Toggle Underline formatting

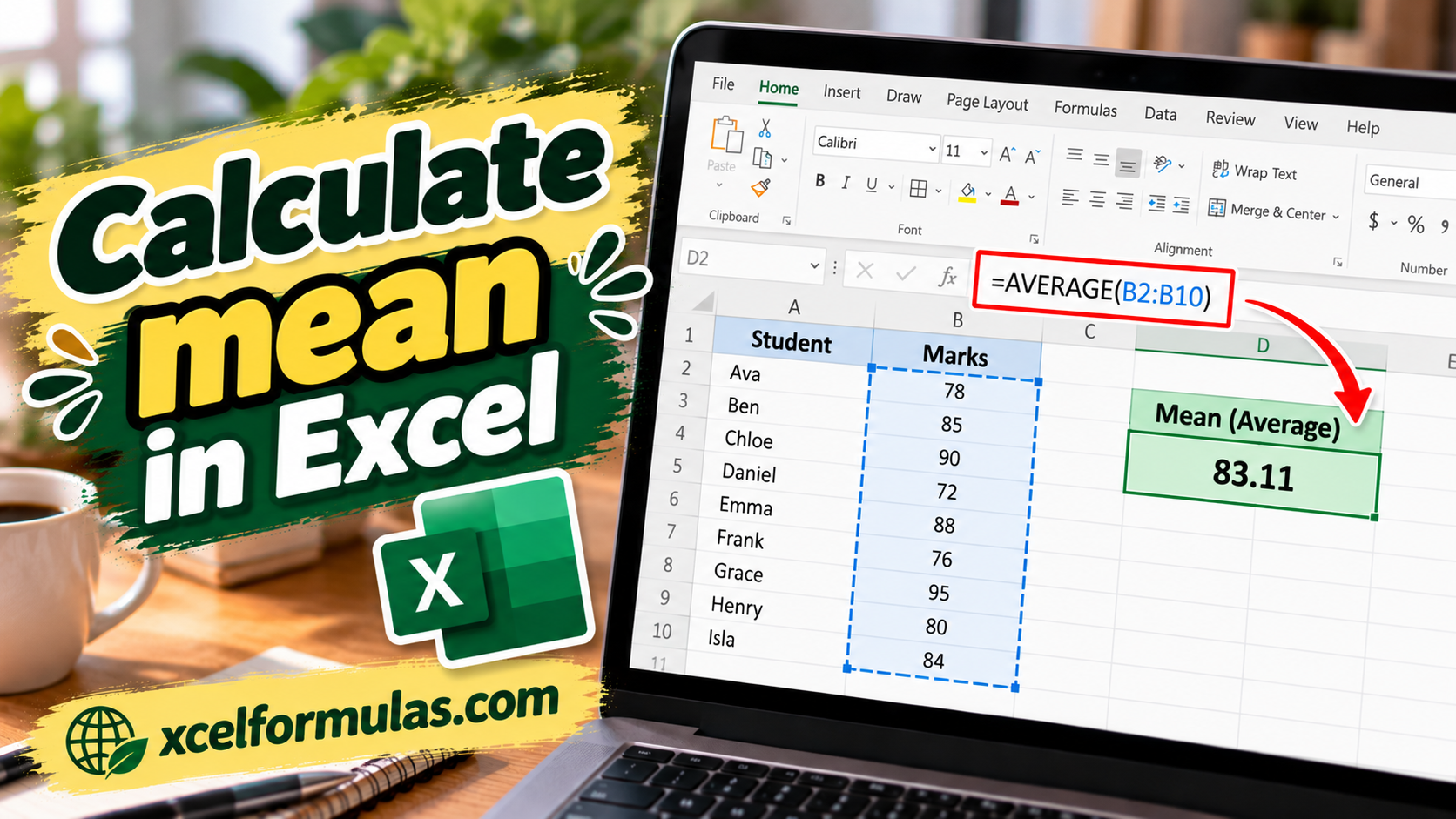click(872, 185)
